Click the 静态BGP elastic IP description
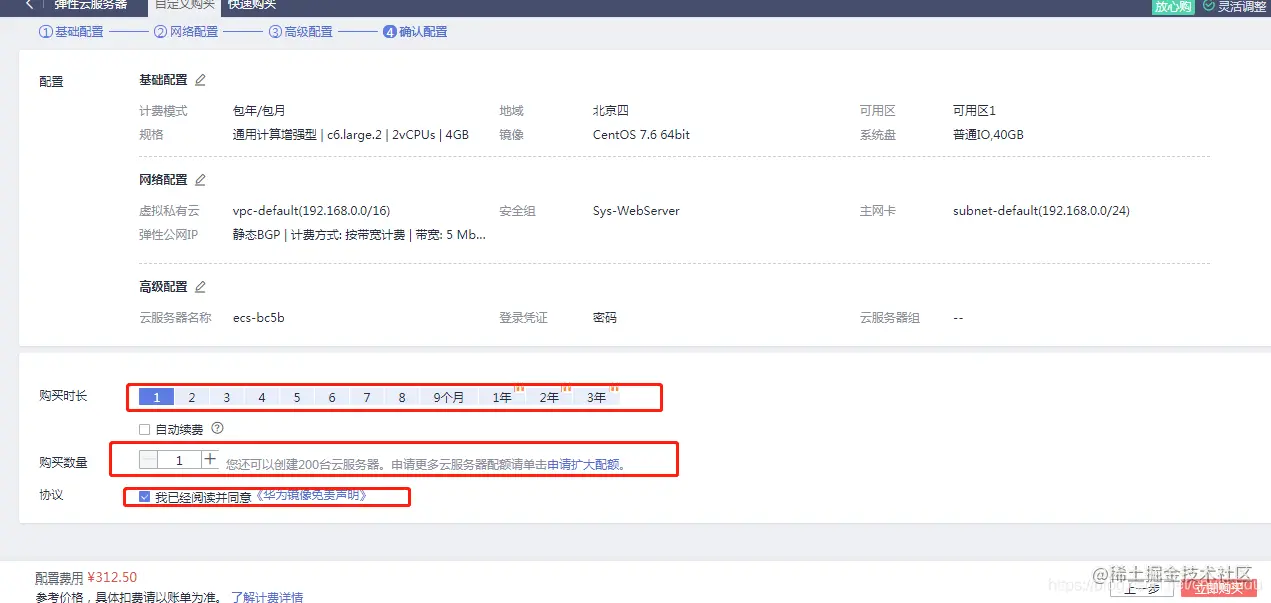 [x=359, y=235]
